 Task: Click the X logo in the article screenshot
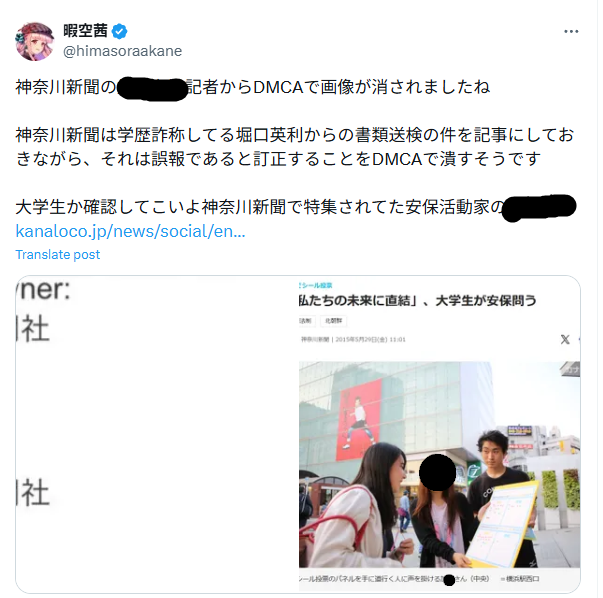[565, 339]
